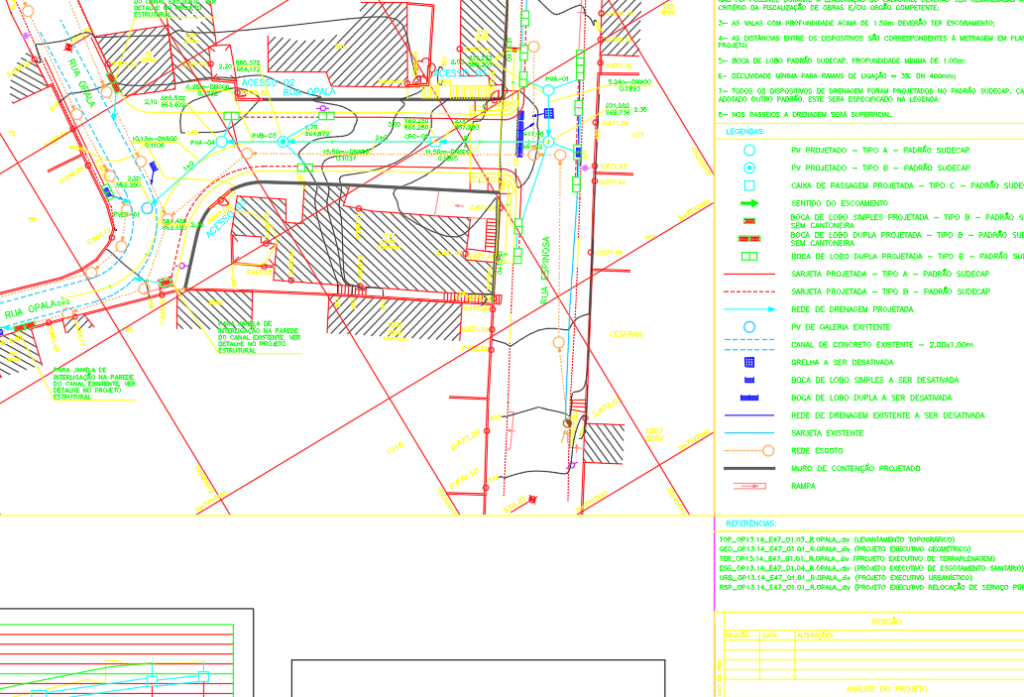Viewport: 1024px width, 697px height.
Task: Select the Muro de Contenção Projetado legend line
Action: 749,468
